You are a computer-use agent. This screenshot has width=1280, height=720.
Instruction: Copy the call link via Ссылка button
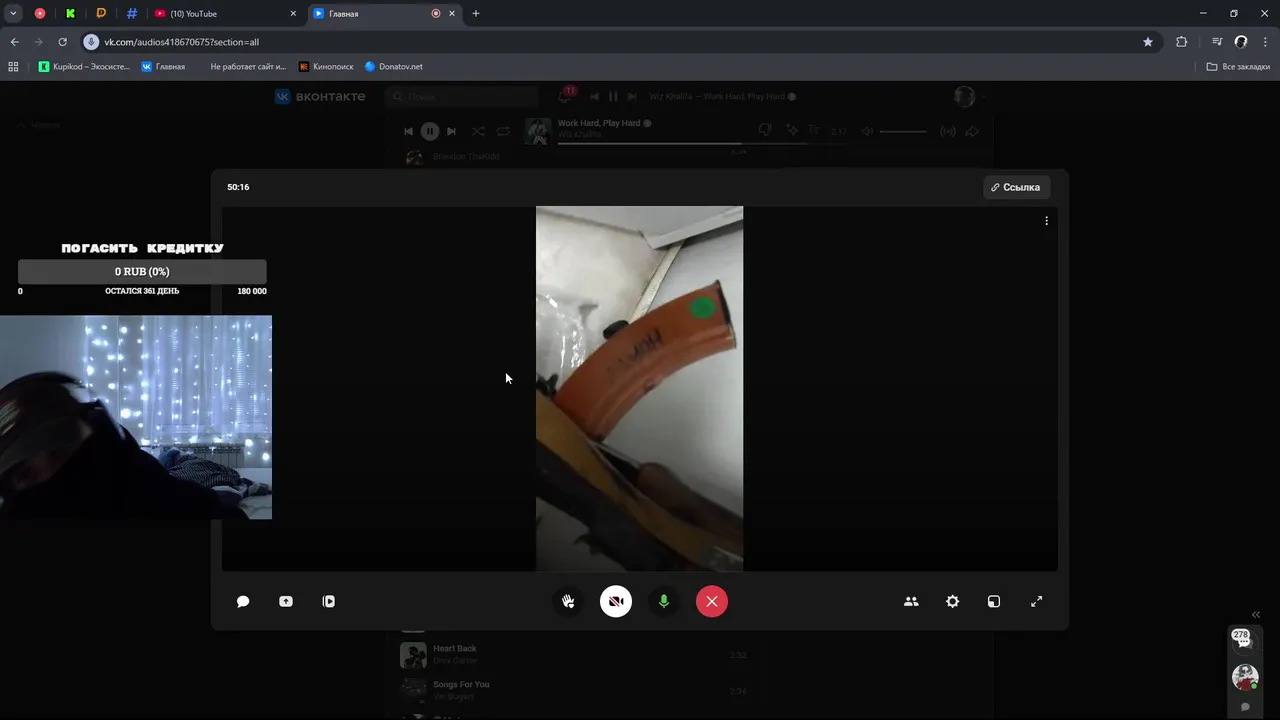pyautogui.click(x=1016, y=187)
